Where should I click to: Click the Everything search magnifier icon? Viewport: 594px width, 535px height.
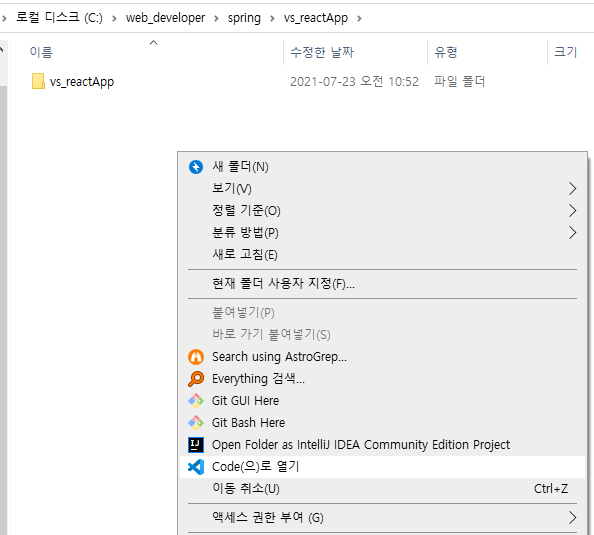[x=196, y=379]
